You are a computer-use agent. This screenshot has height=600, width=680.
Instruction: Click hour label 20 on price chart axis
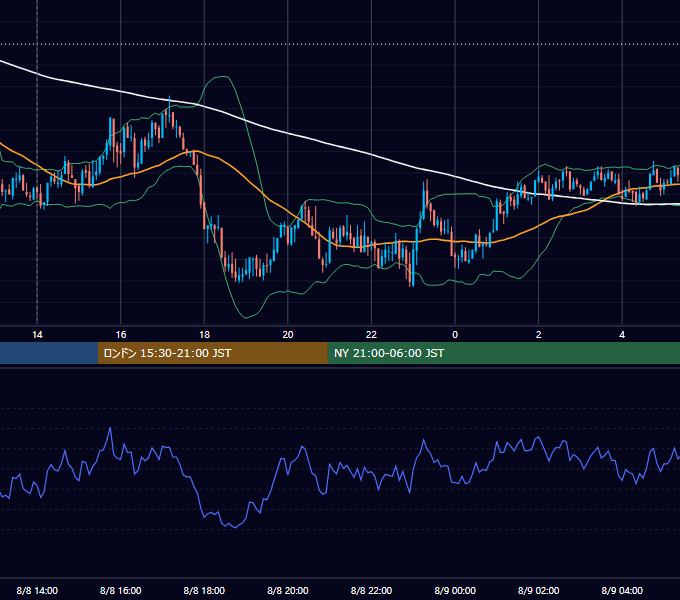pyautogui.click(x=288, y=335)
